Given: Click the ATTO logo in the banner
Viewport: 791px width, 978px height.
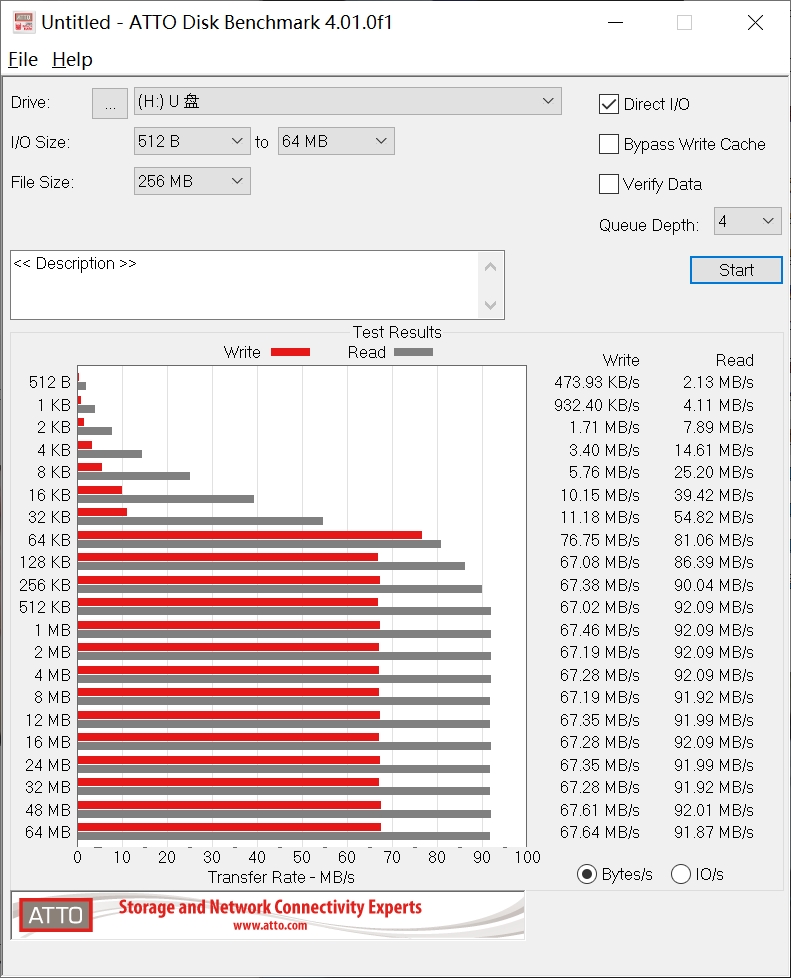Looking at the screenshot, I should (56, 915).
